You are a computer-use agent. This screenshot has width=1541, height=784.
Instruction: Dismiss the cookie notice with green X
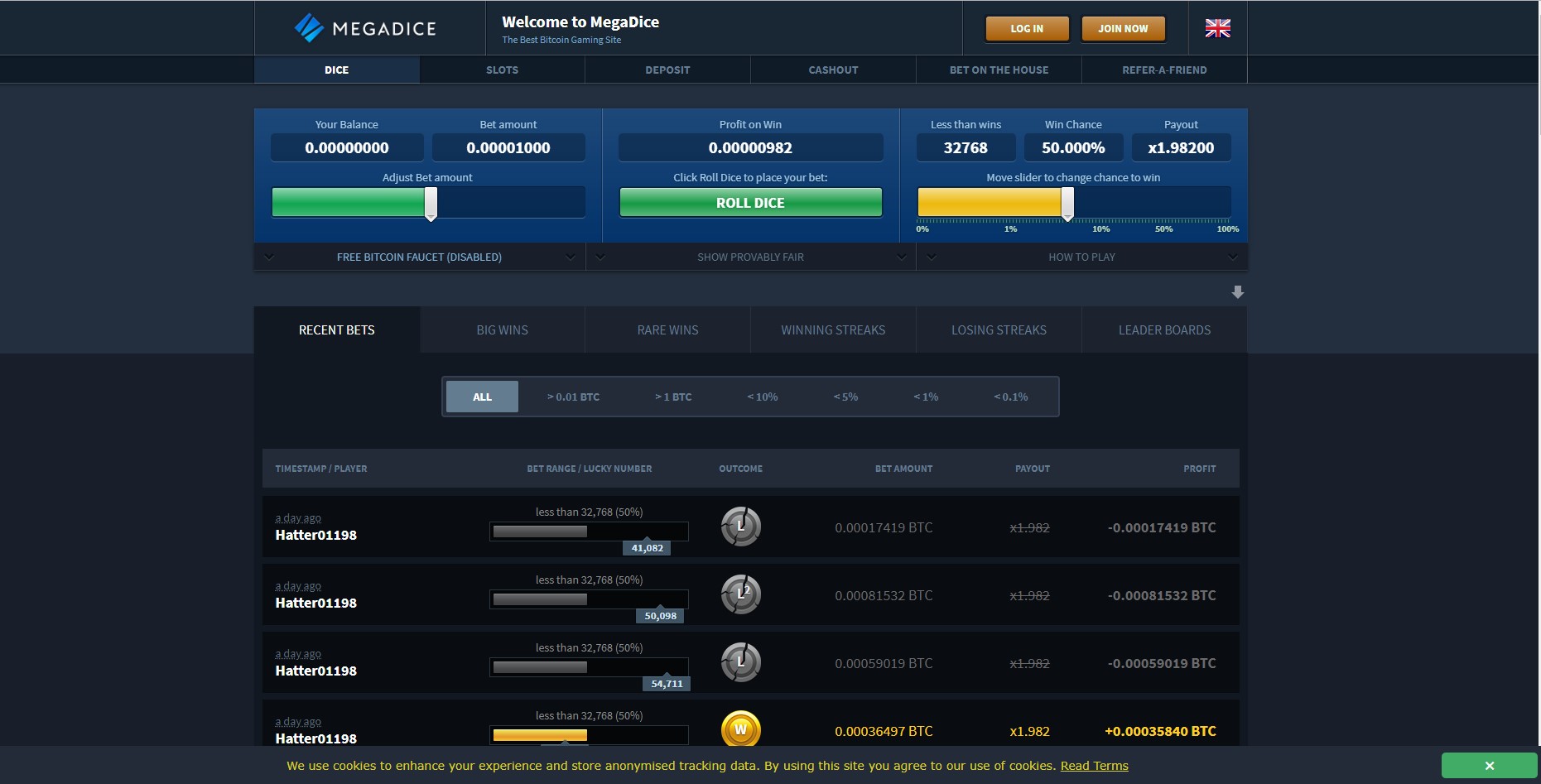pos(1489,766)
